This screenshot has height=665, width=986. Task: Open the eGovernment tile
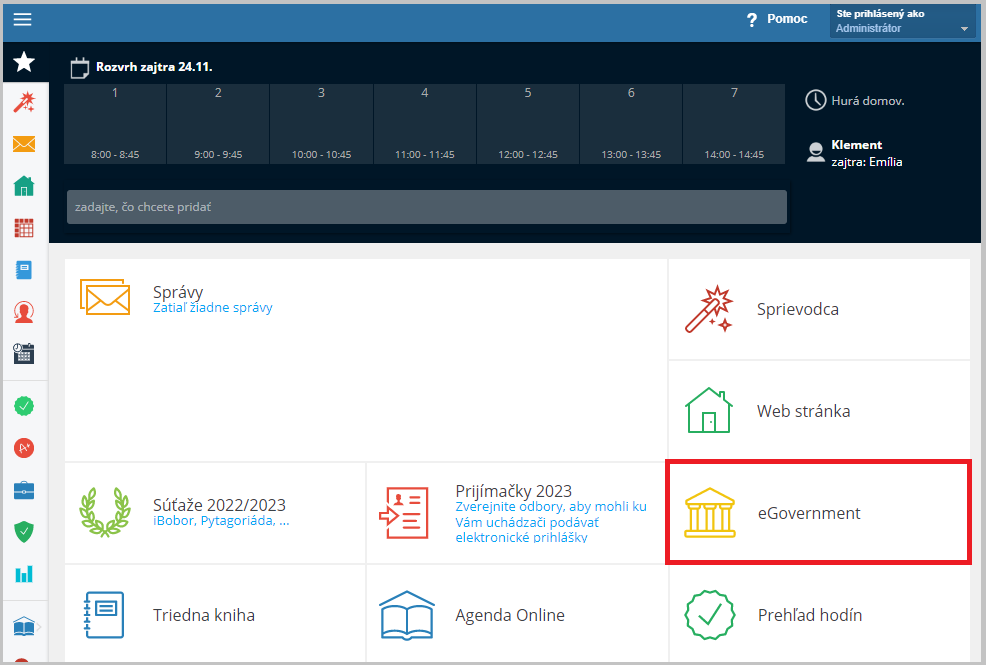(x=818, y=513)
